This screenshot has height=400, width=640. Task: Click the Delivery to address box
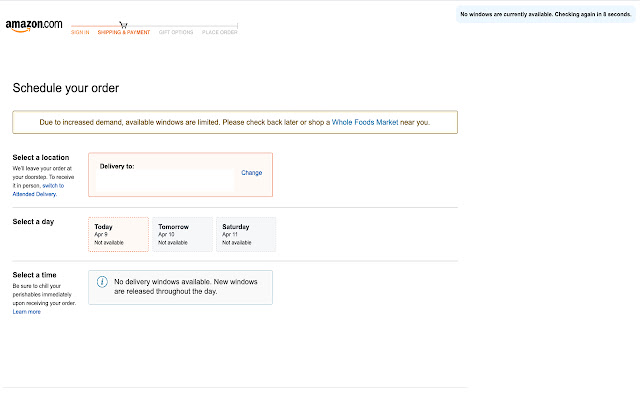tap(180, 175)
